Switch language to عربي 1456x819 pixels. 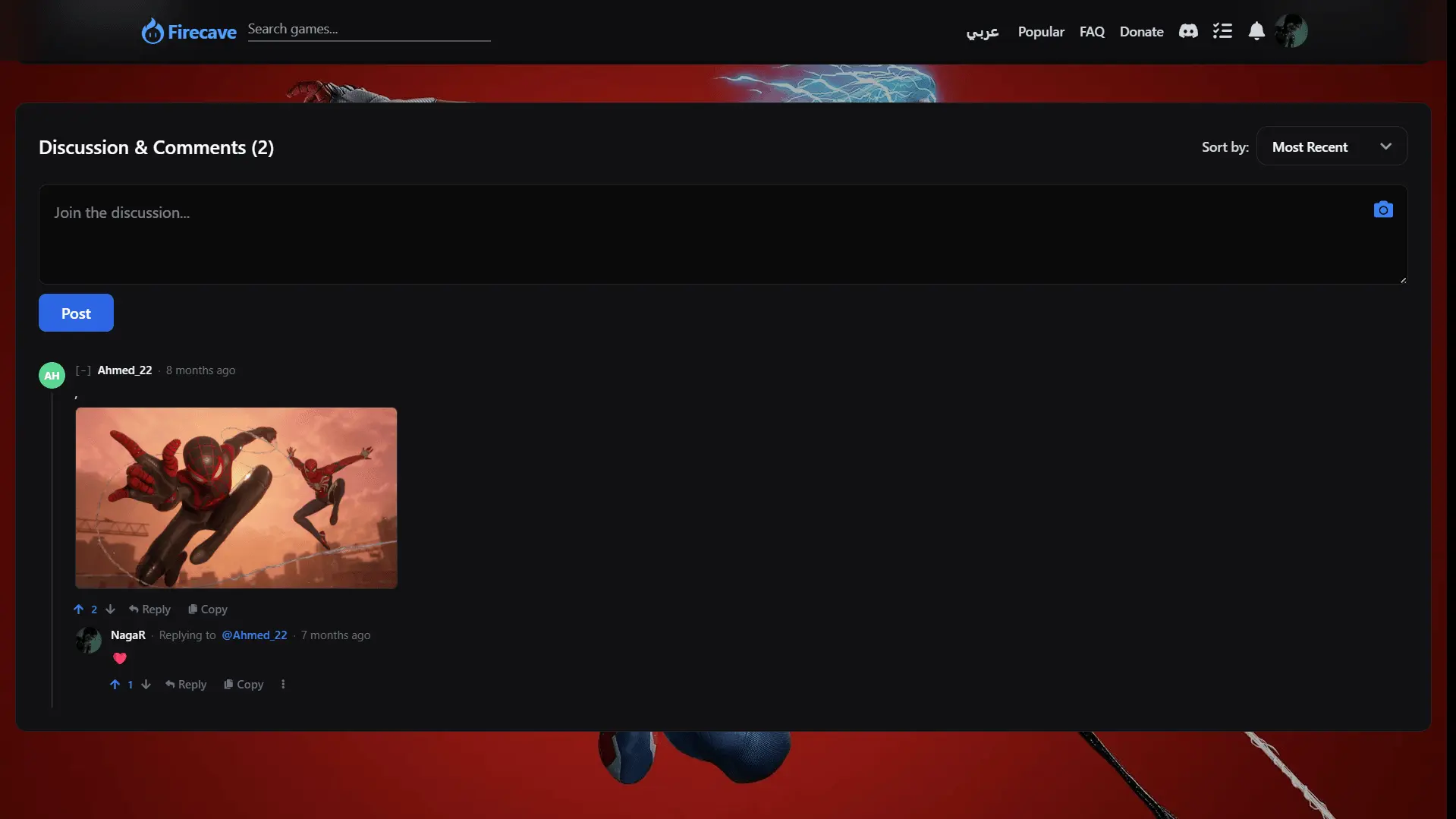(983, 32)
